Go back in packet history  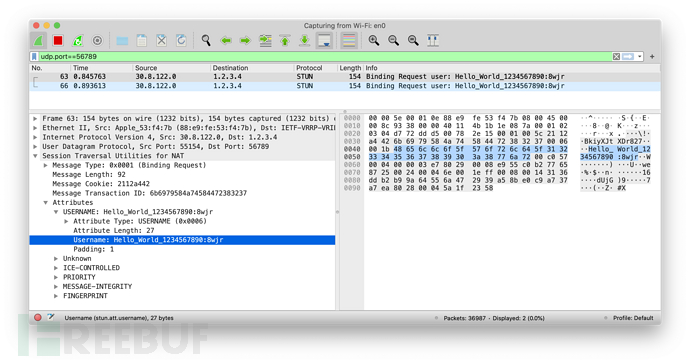226,41
